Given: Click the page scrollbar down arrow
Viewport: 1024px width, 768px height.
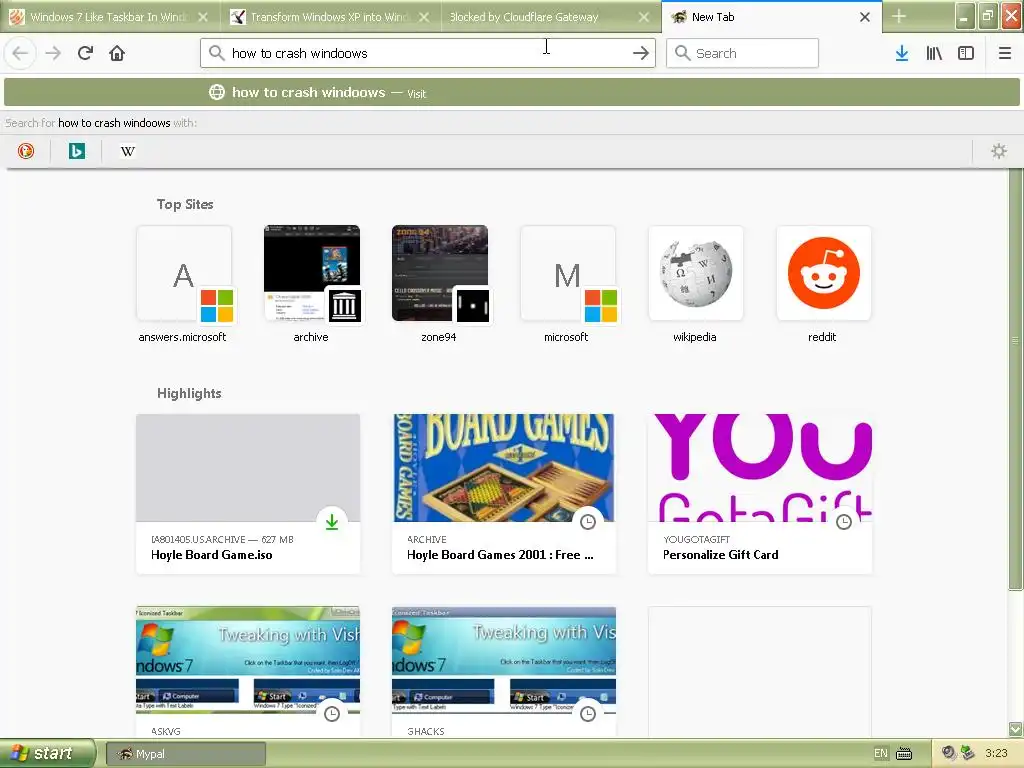Looking at the screenshot, I should coord(1016,729).
